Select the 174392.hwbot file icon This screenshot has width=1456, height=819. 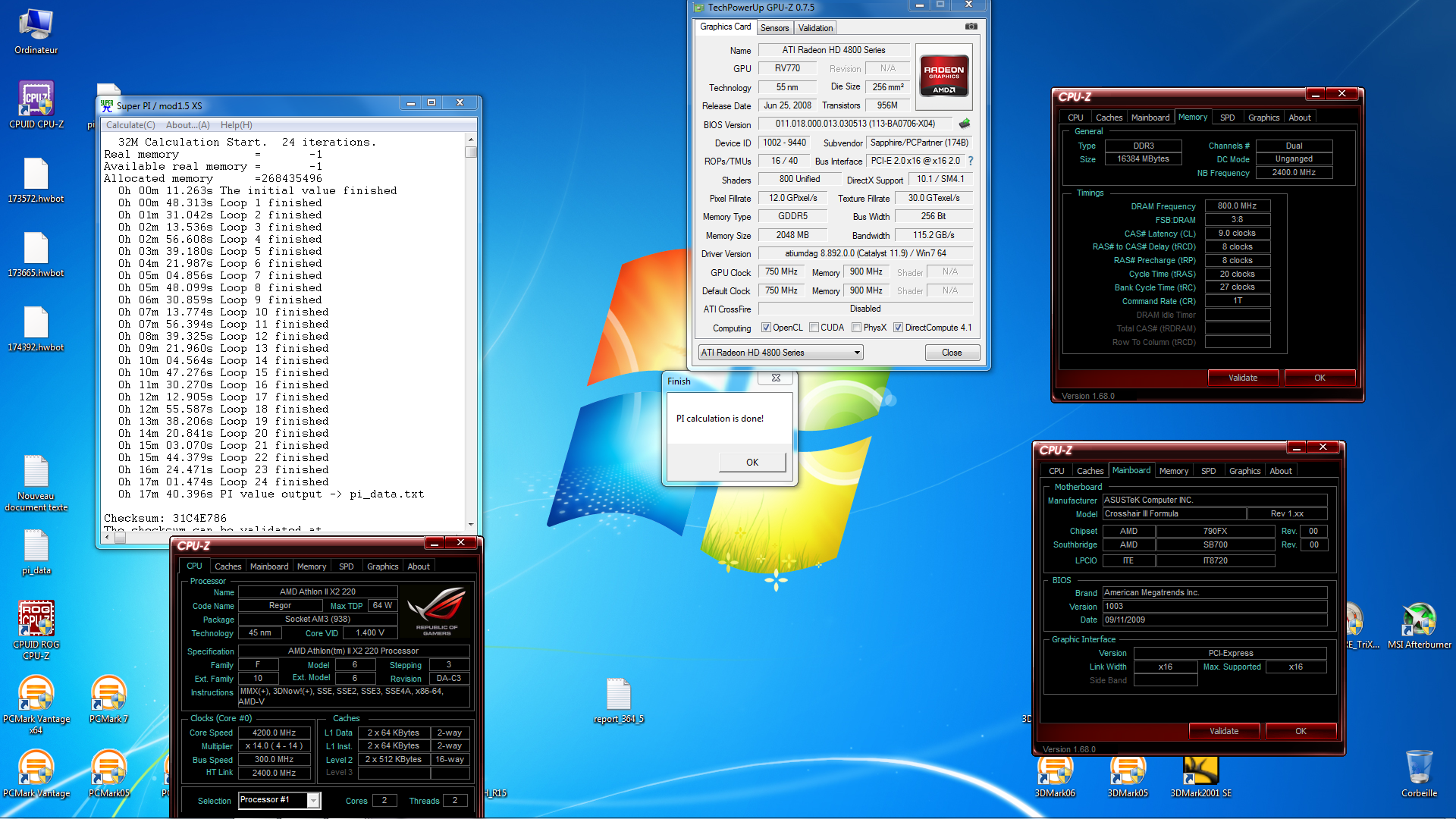click(36, 329)
